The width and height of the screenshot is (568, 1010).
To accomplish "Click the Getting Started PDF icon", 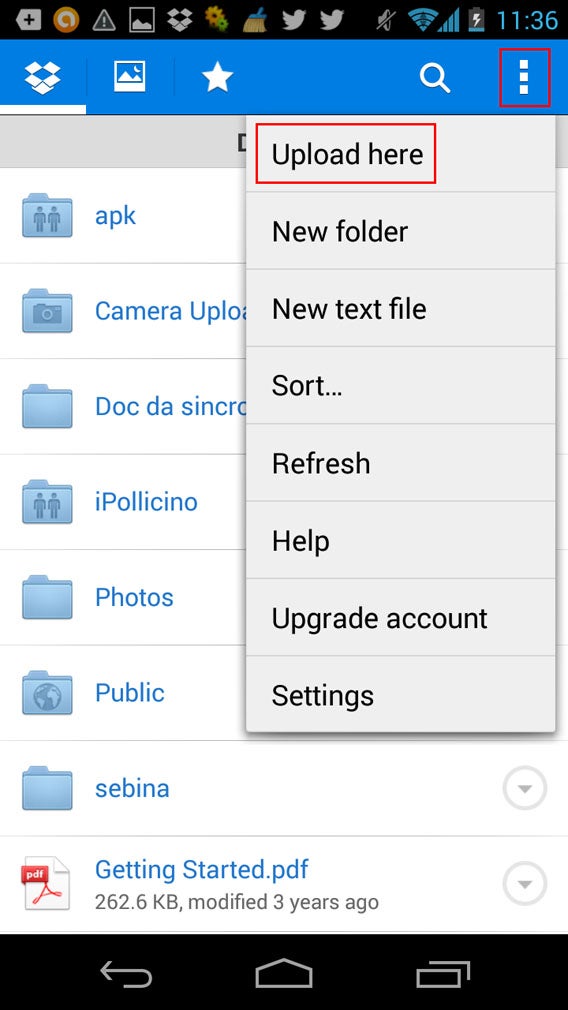I will pos(46,883).
